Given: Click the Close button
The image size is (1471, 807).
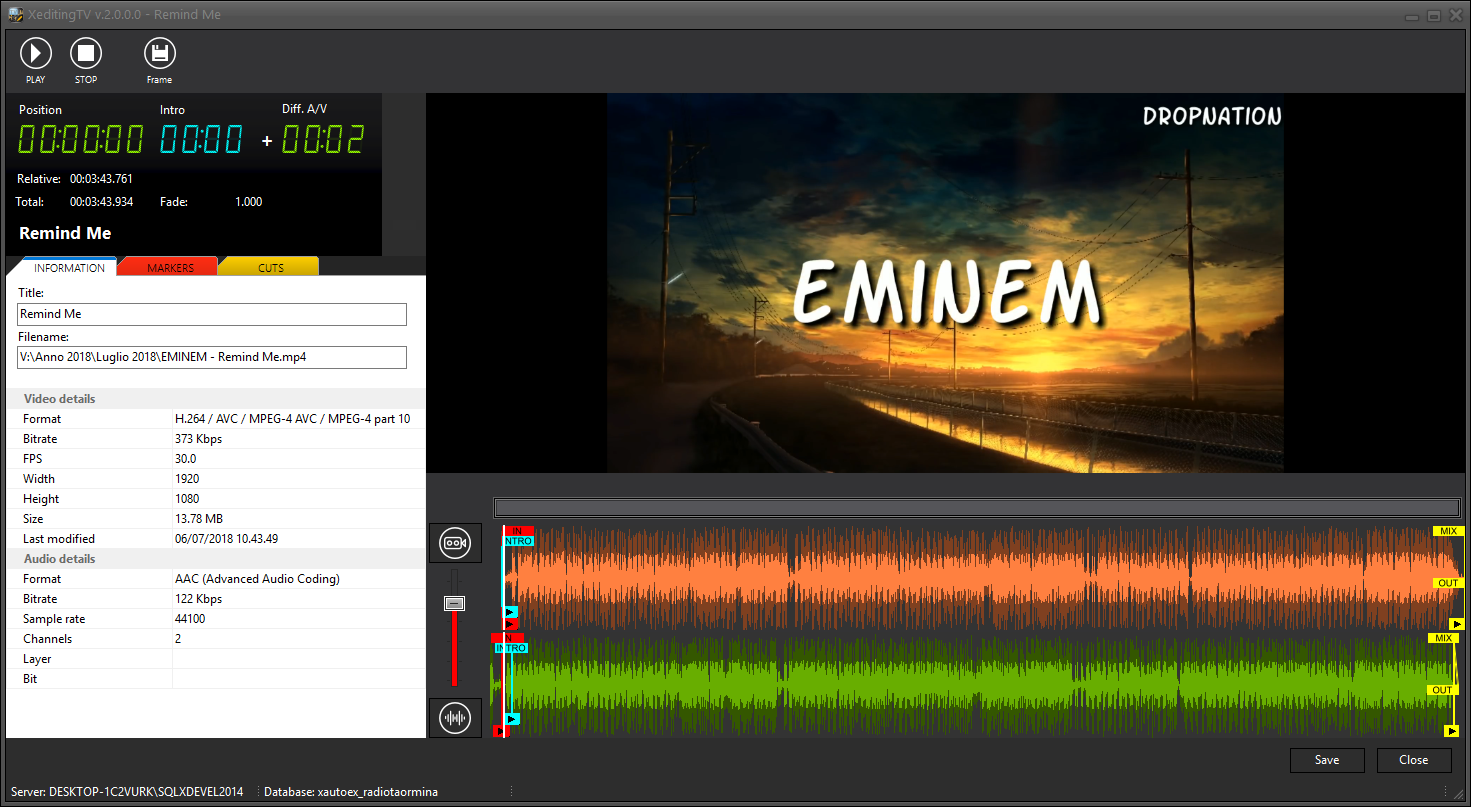Looking at the screenshot, I should point(1413,760).
